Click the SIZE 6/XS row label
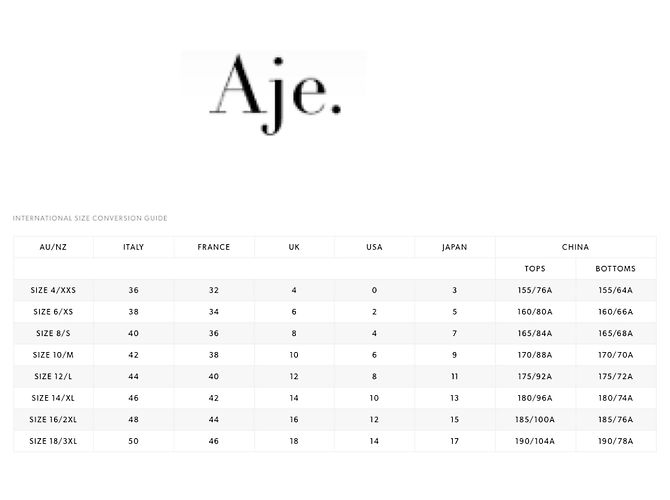 coord(53,312)
